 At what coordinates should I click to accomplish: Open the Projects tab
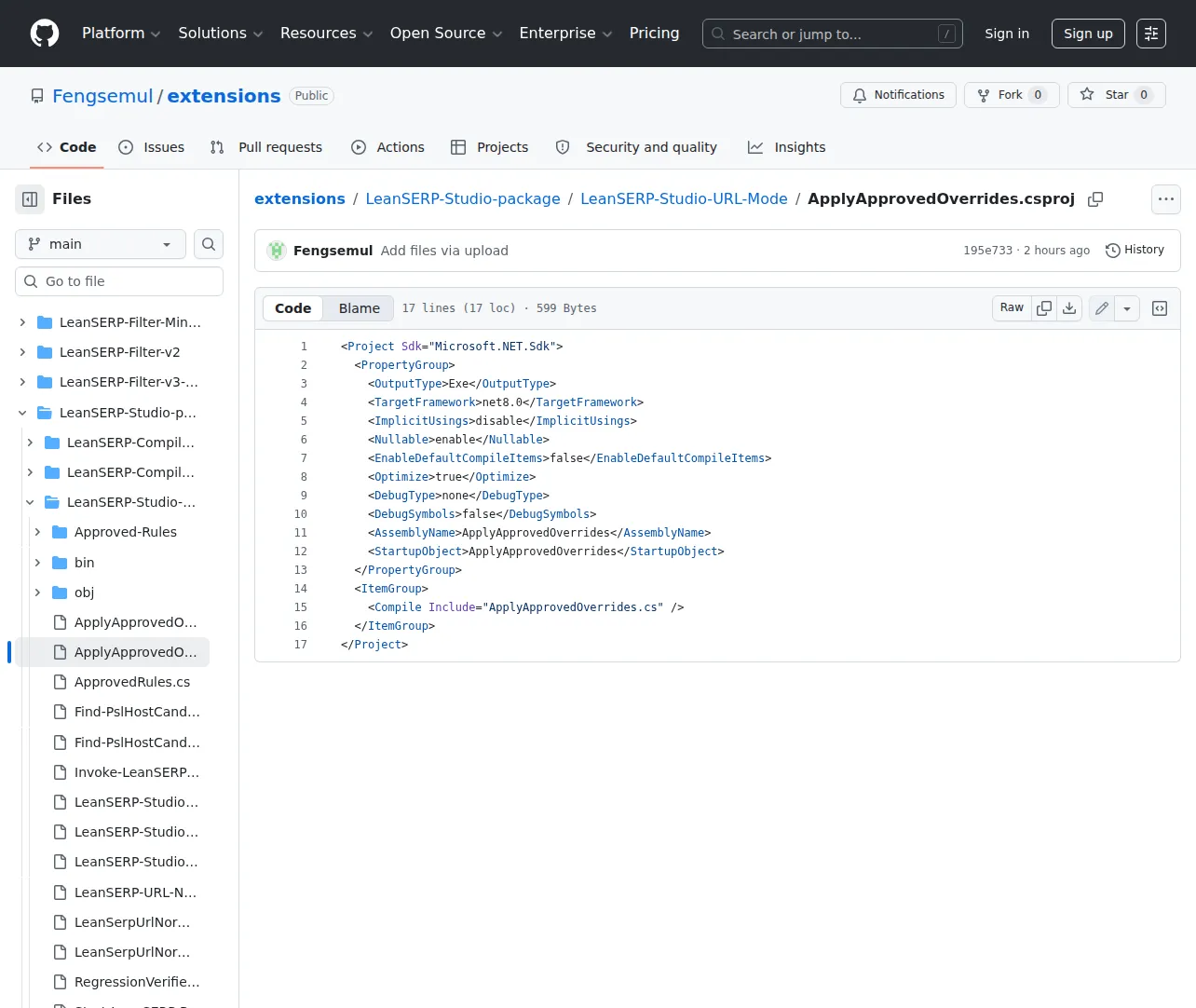(x=489, y=147)
